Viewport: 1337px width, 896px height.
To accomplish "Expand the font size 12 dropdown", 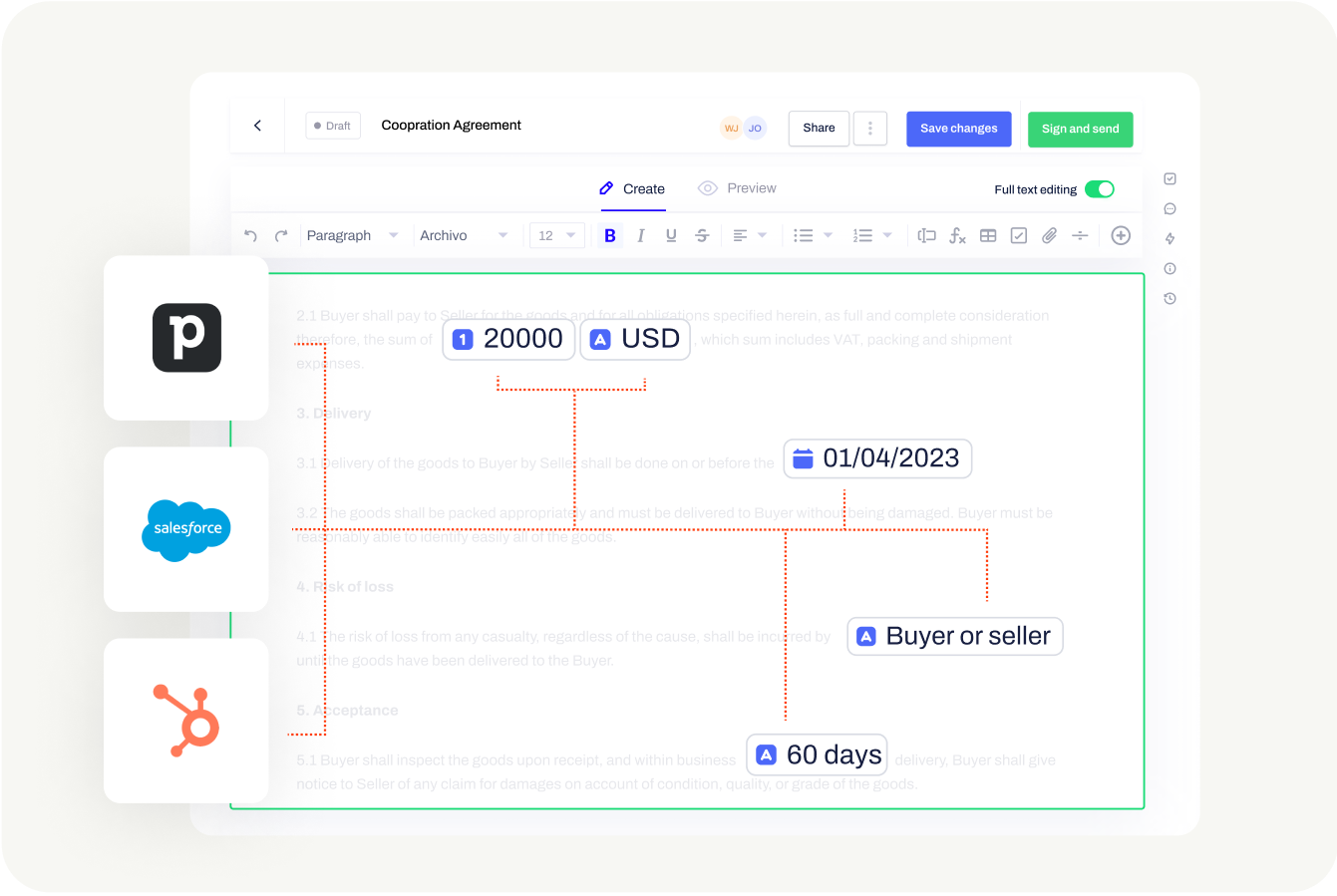I will point(556,235).
